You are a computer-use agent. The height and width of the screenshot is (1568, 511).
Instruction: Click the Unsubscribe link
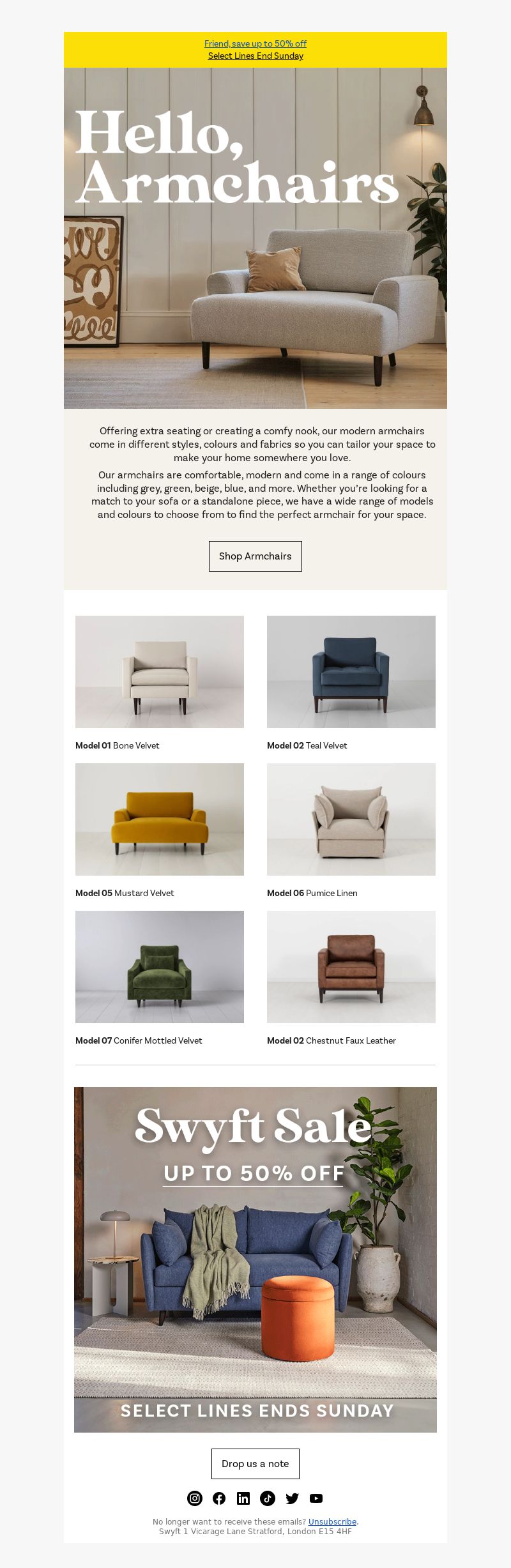point(332,1521)
